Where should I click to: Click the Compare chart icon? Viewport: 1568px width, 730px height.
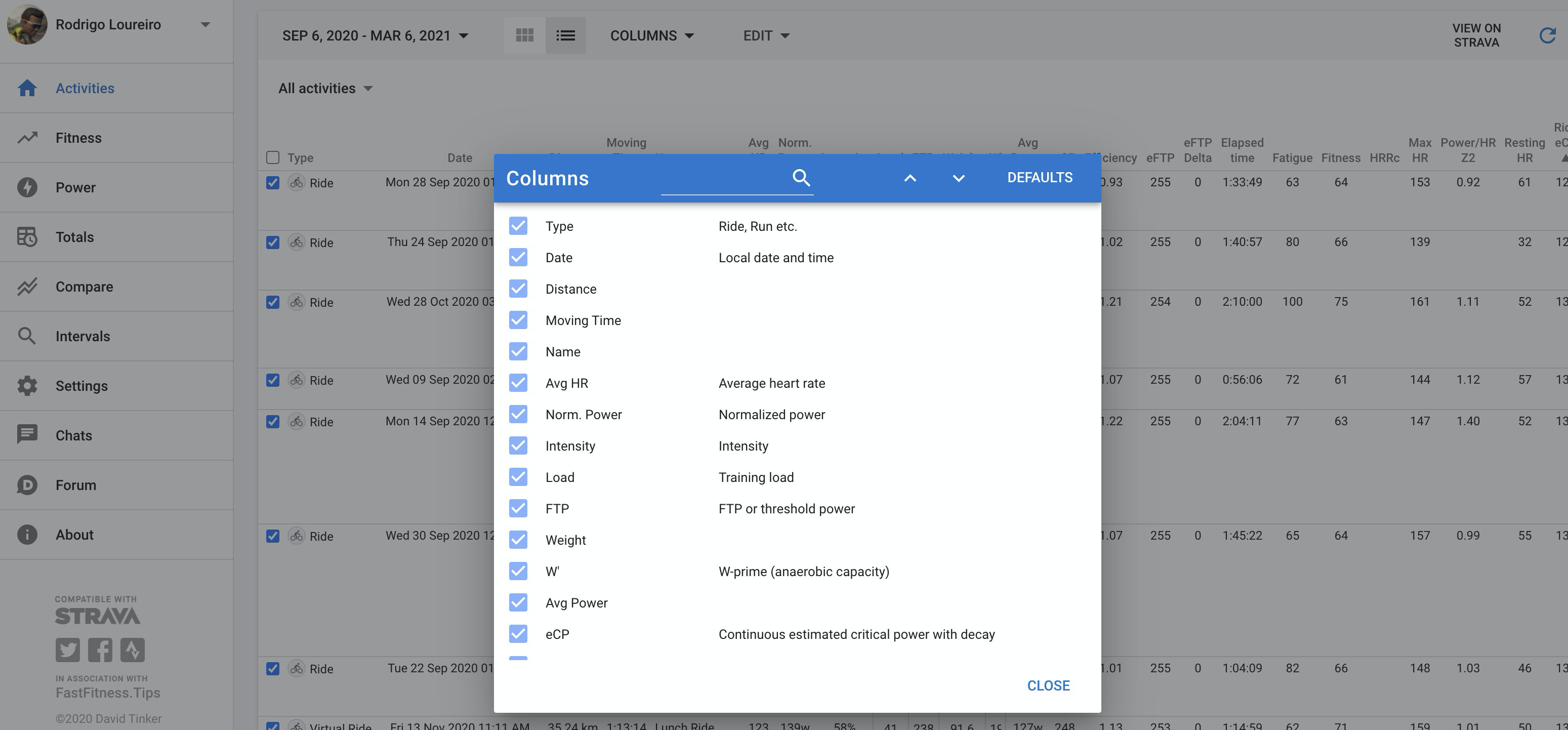27,287
